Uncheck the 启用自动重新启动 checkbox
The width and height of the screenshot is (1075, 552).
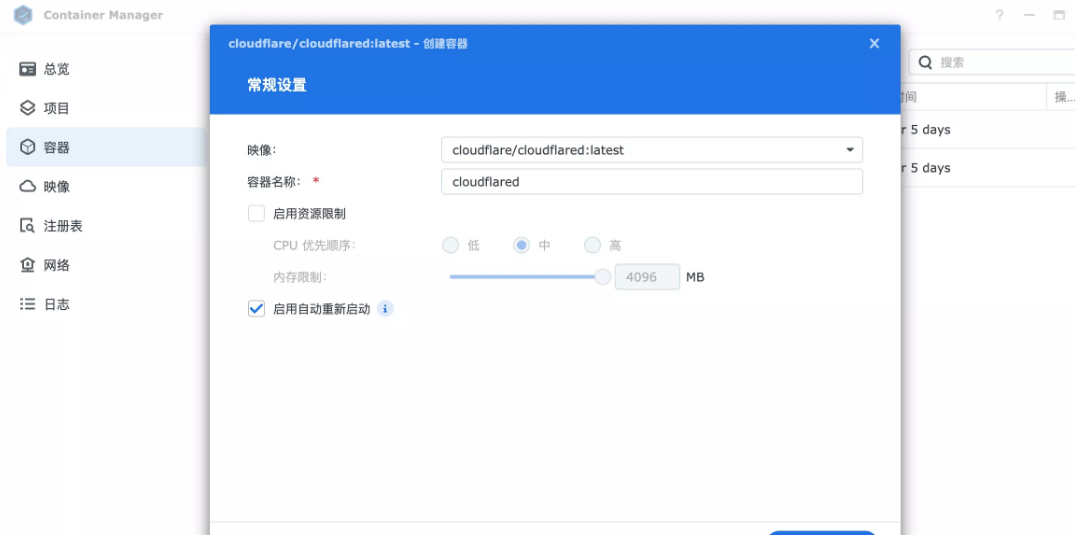pos(256,309)
